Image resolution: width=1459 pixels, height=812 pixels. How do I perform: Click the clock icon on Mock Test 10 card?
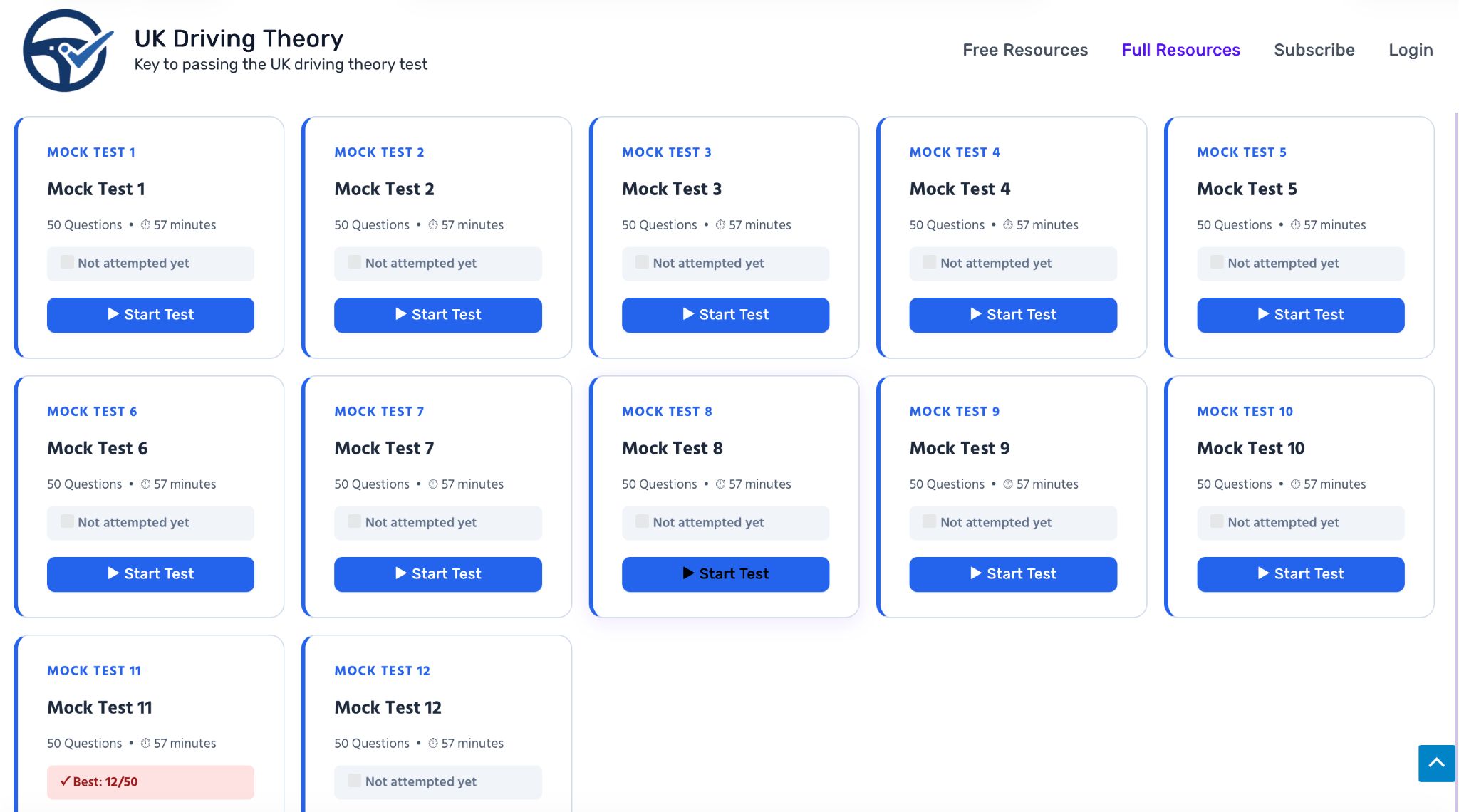1295,484
